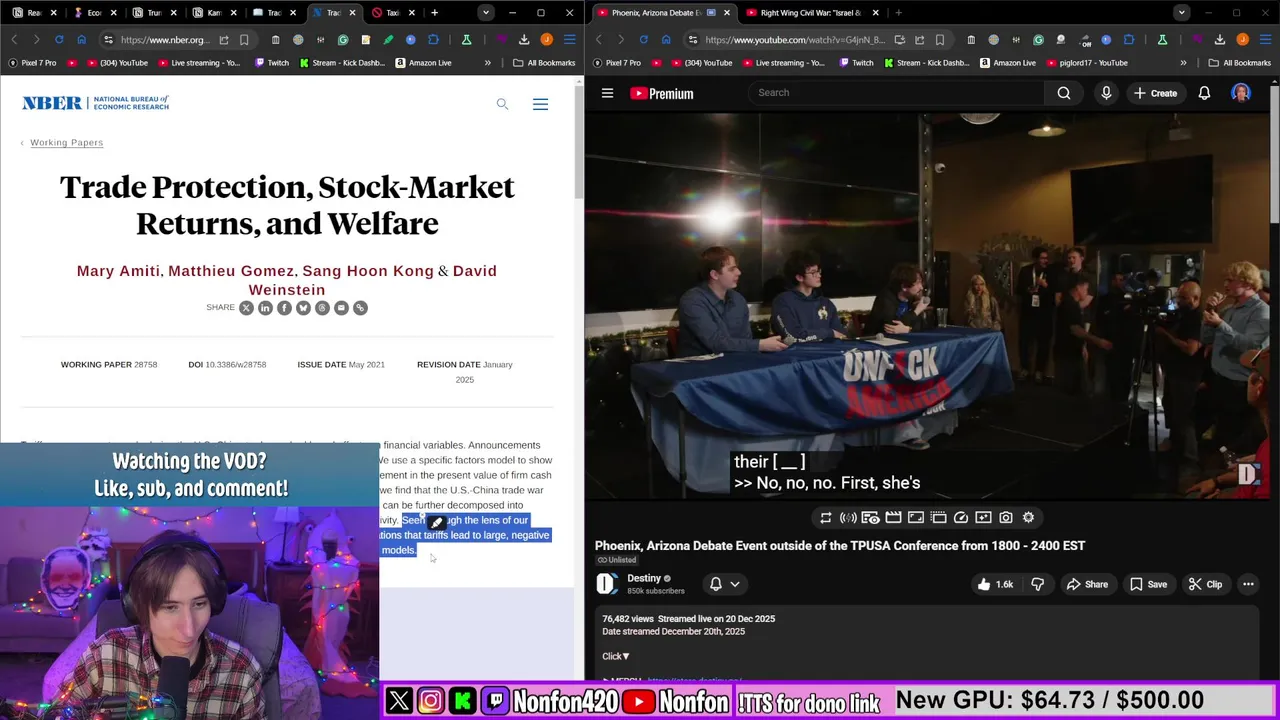Share the paper via LinkedIn icon
This screenshot has width=1280, height=720.
click(265, 308)
